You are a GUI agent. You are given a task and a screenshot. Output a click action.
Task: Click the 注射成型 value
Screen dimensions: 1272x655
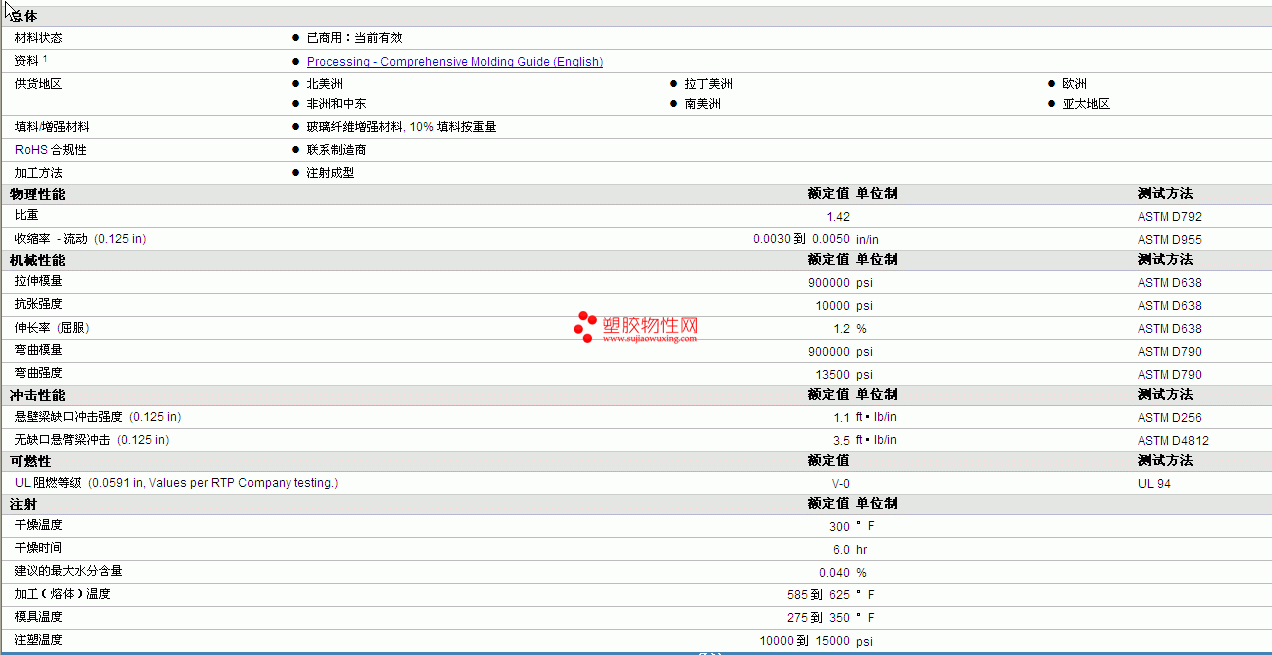click(x=331, y=173)
